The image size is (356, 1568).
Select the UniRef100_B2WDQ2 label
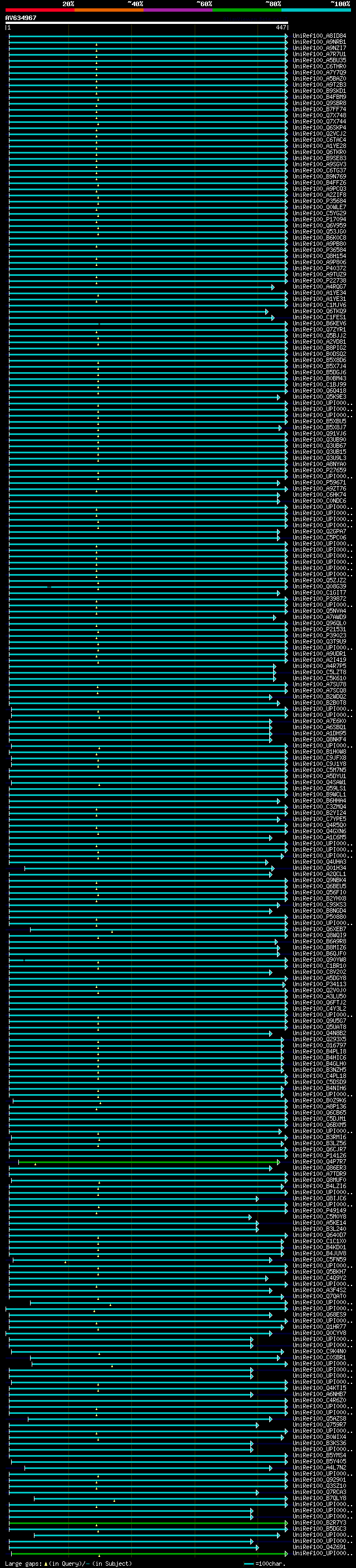click(319, 696)
